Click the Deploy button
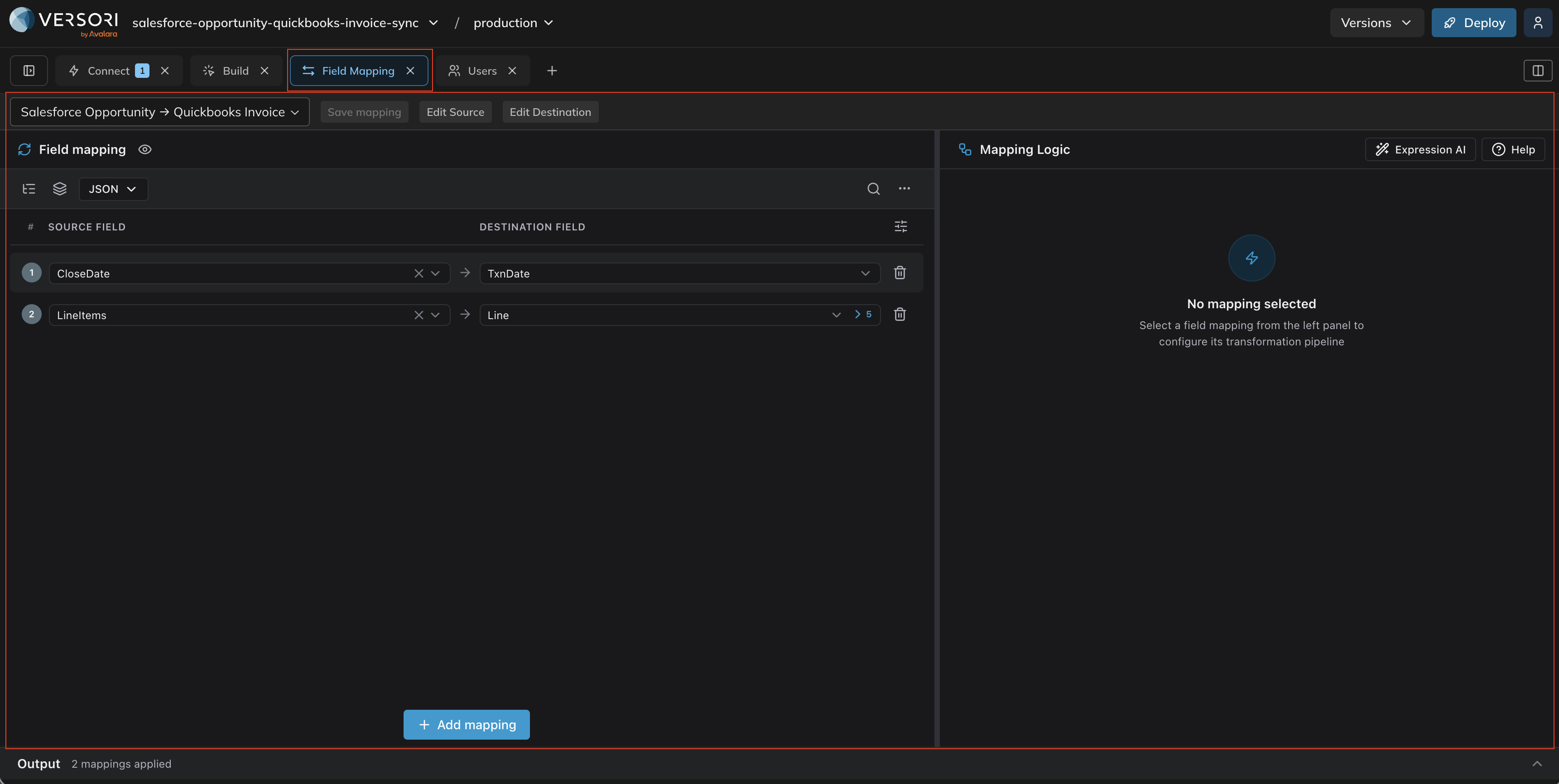Viewport: 1559px width, 784px height. (1474, 23)
